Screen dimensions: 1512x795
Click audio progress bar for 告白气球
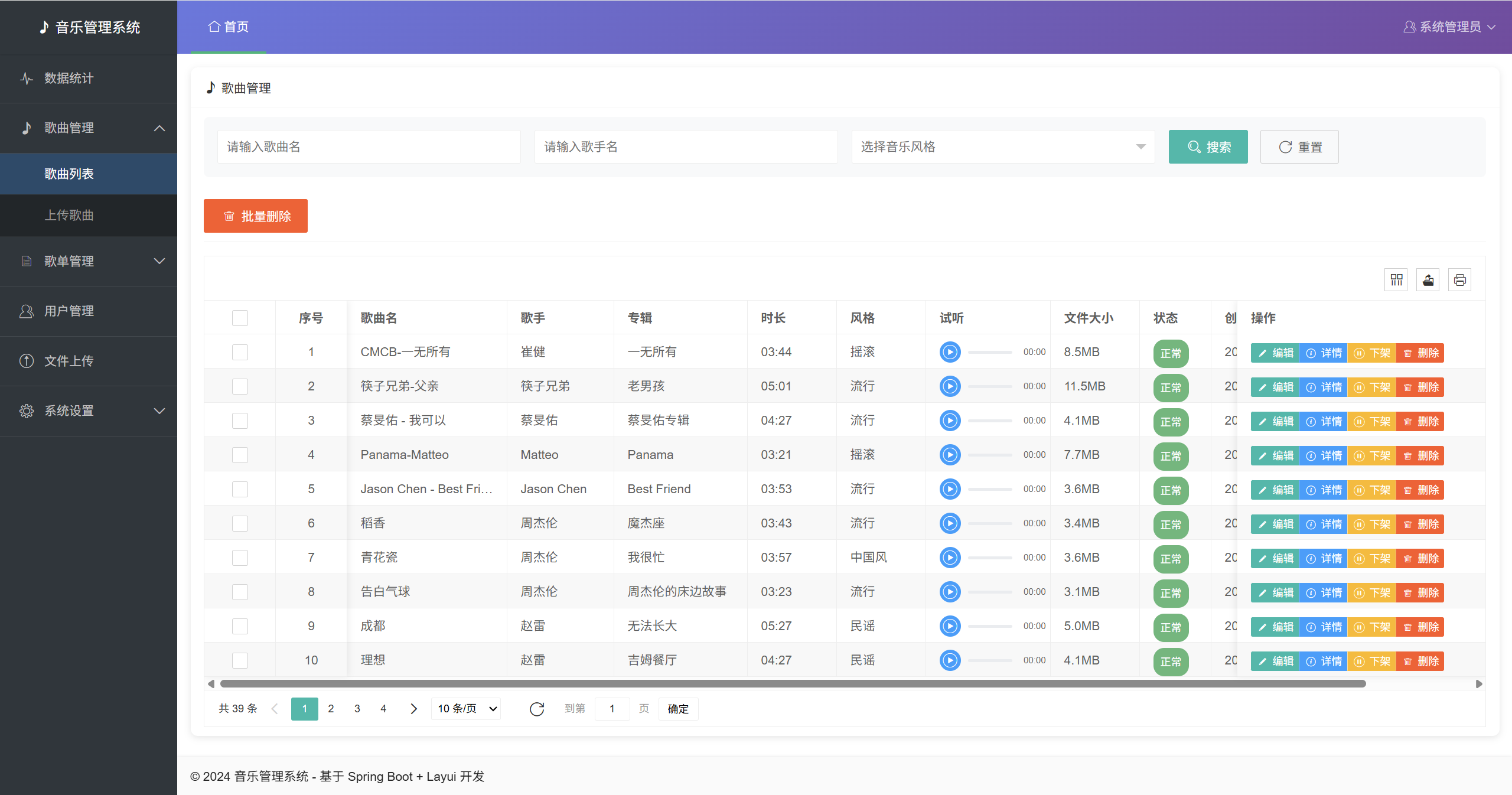click(x=990, y=592)
